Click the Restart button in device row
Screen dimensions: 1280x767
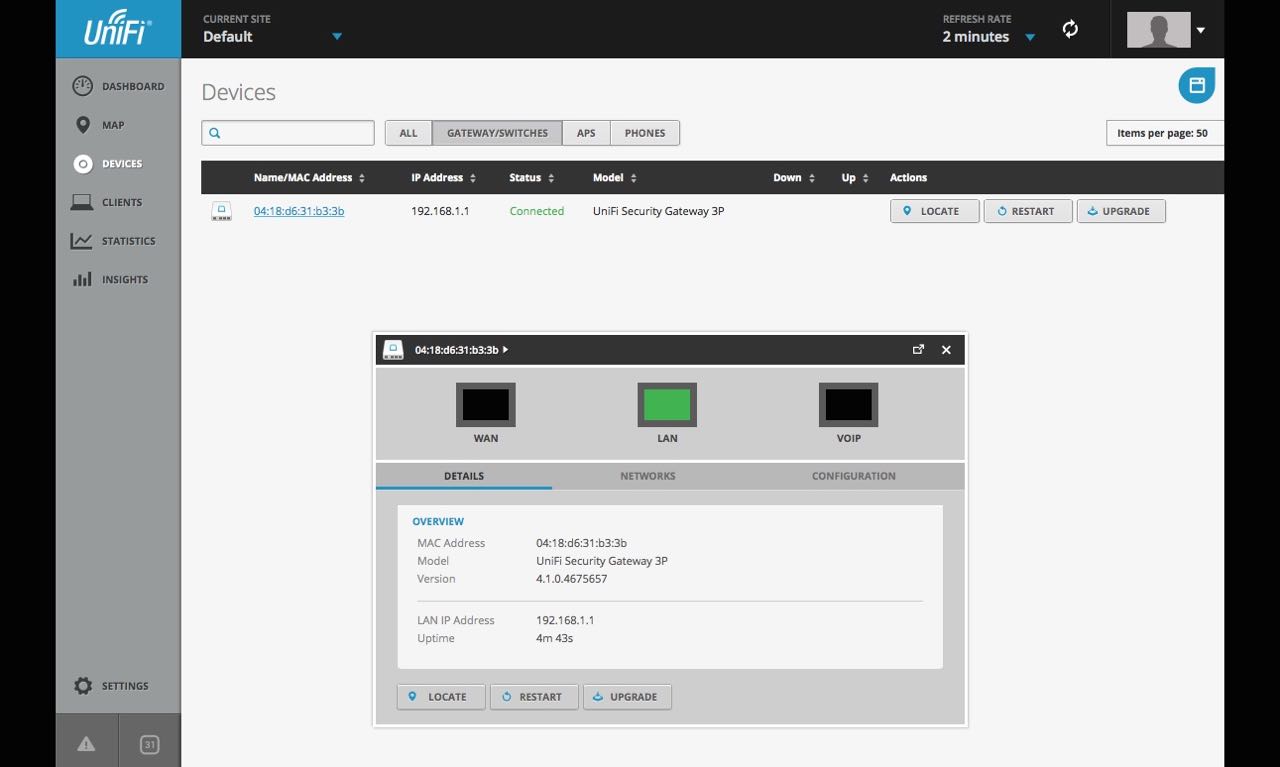(1027, 211)
